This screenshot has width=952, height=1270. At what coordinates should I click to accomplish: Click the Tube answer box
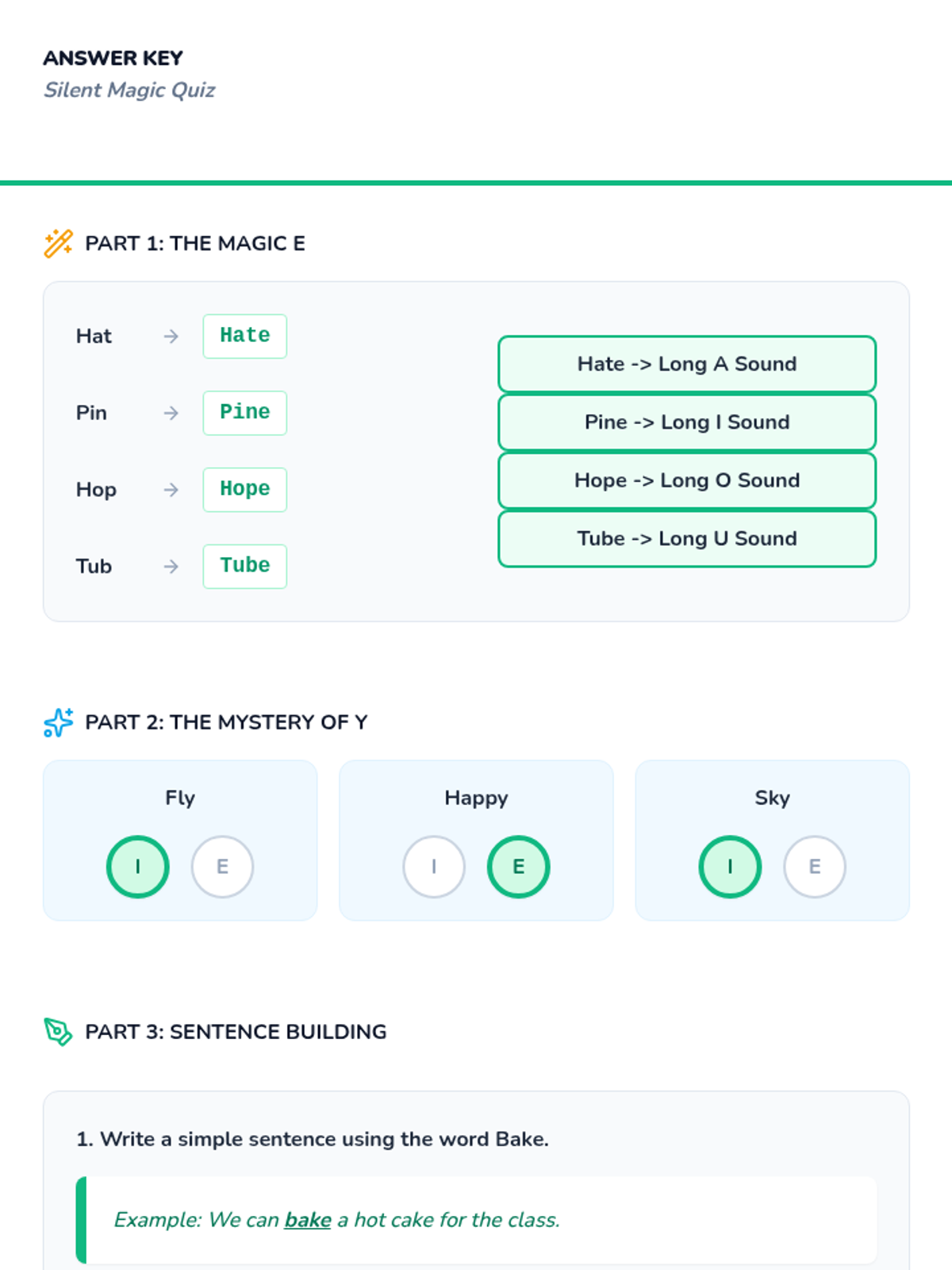[x=245, y=567]
